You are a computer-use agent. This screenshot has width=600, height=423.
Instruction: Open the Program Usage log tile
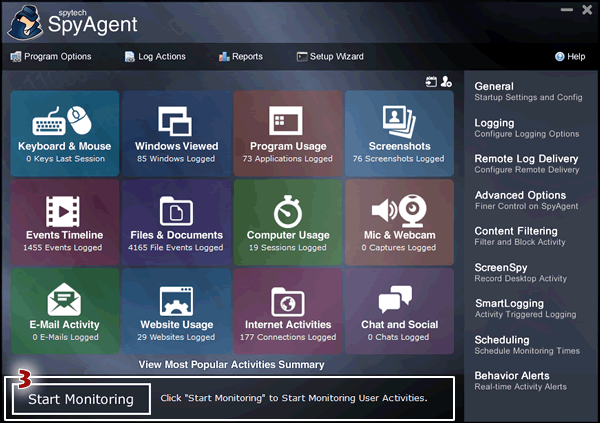coord(288,133)
